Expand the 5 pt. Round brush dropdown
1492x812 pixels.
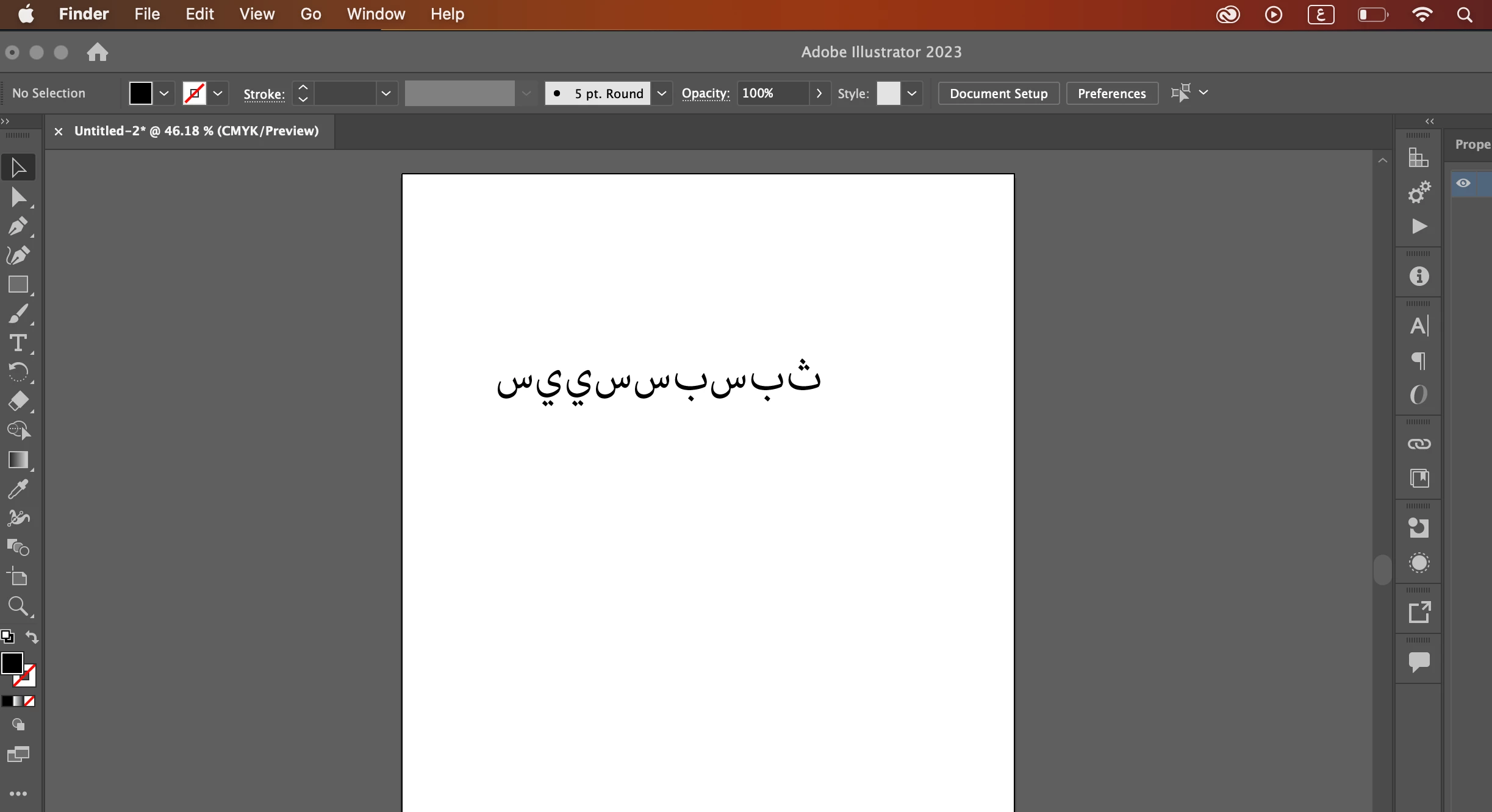(662, 93)
